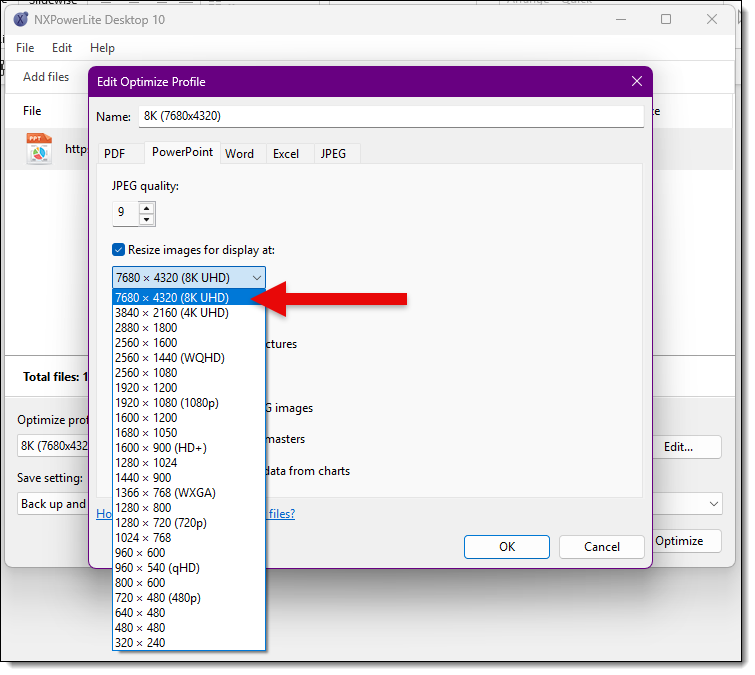Screen dimensions: 755x675
Task: Choose 480 × 480 resolution
Action: click(189, 628)
